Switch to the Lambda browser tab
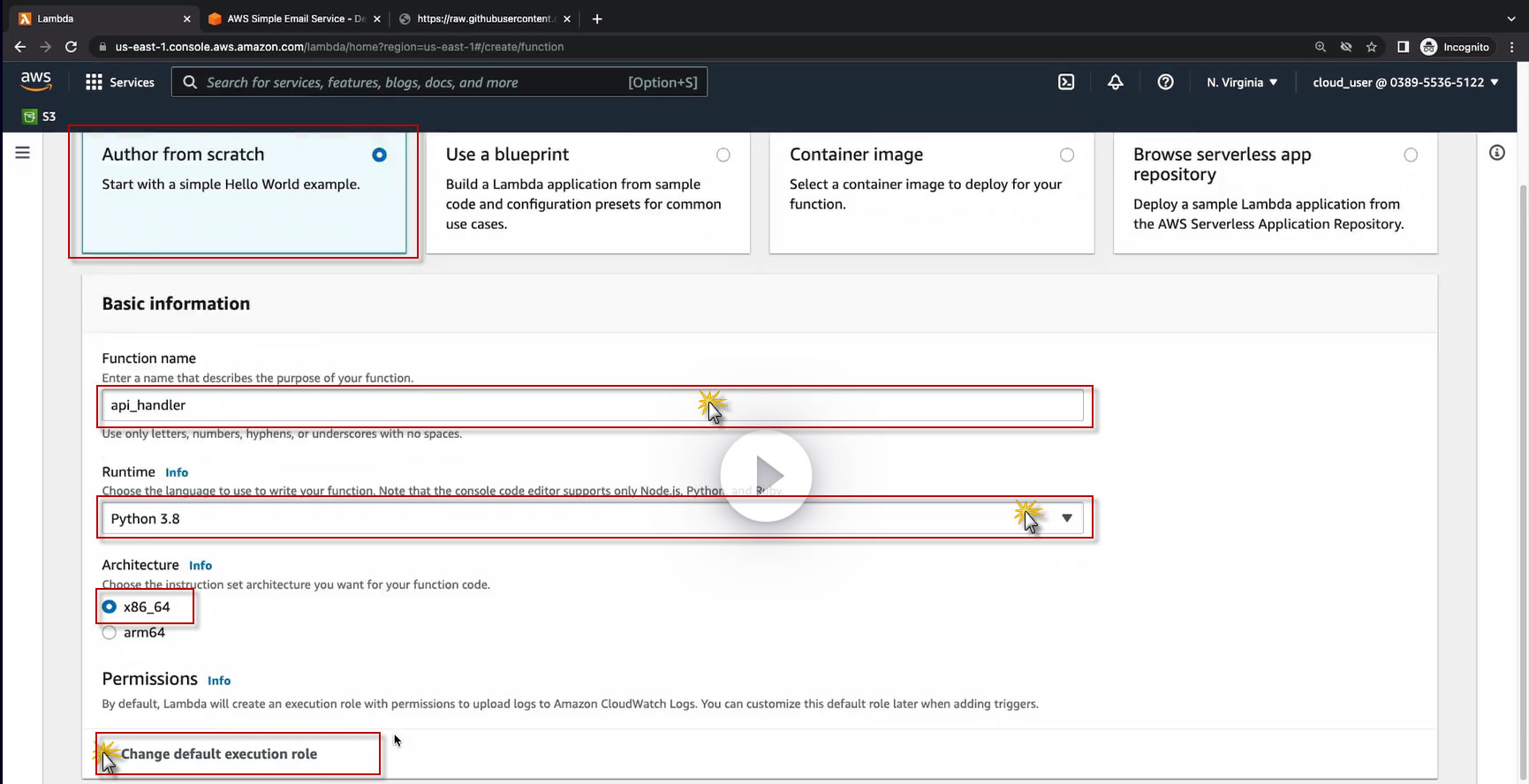1529x784 pixels. [x=103, y=19]
